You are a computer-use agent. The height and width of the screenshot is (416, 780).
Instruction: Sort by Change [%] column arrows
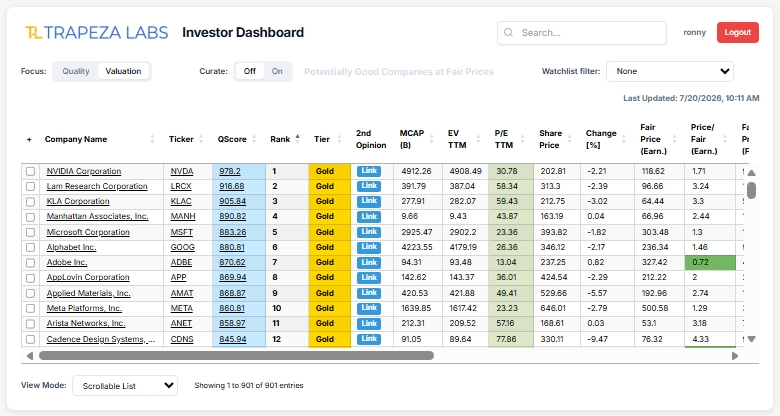[624, 139]
